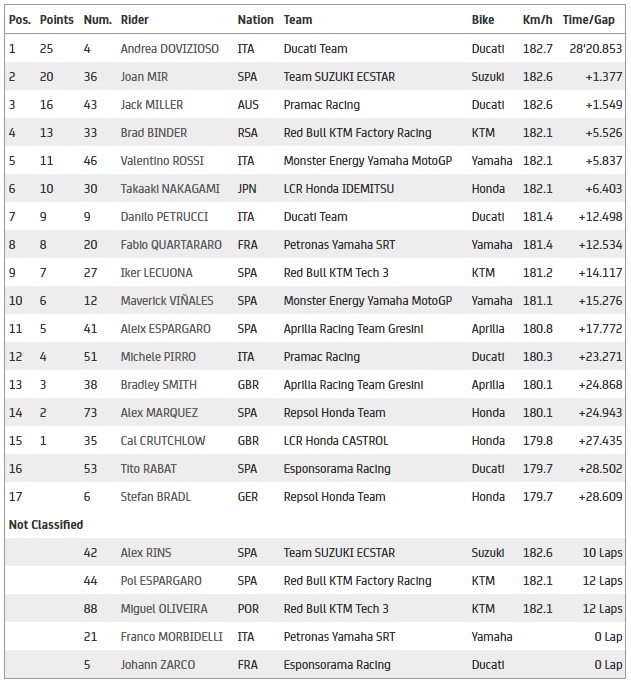Select the Points column header
The image size is (631, 684).
coord(56,20)
